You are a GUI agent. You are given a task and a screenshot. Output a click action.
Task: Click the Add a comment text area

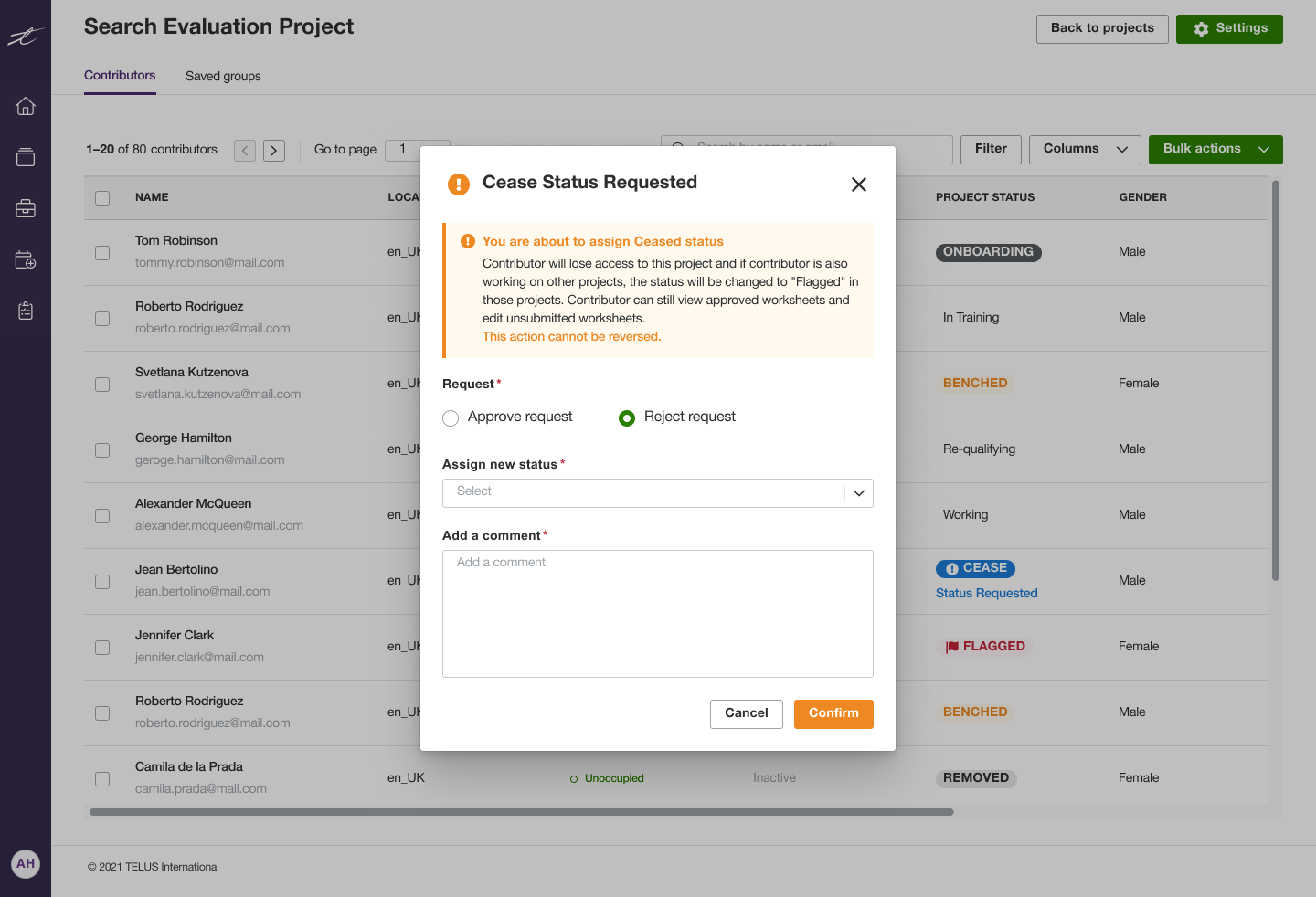pyautogui.click(x=657, y=613)
